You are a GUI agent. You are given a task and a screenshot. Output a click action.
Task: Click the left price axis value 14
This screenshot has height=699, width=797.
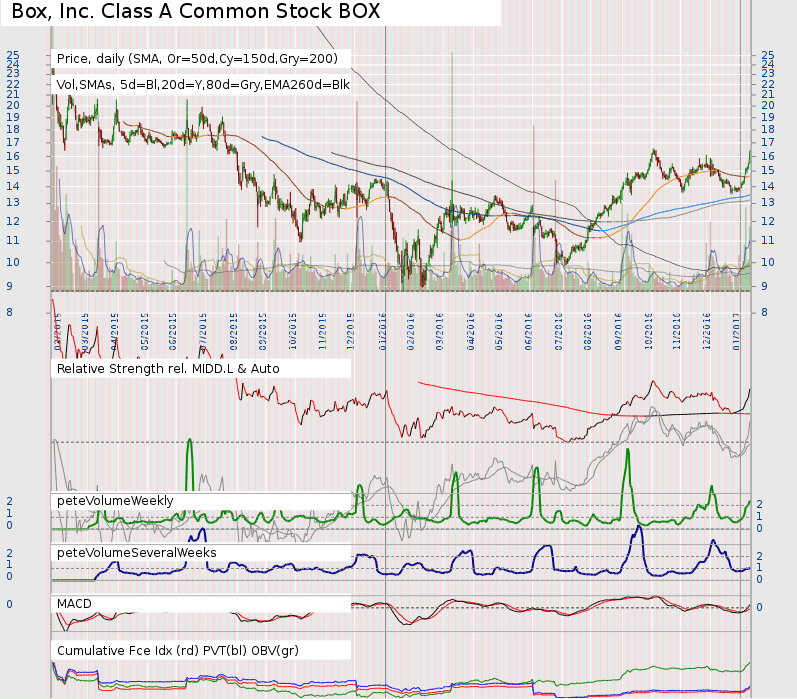click(x=13, y=186)
